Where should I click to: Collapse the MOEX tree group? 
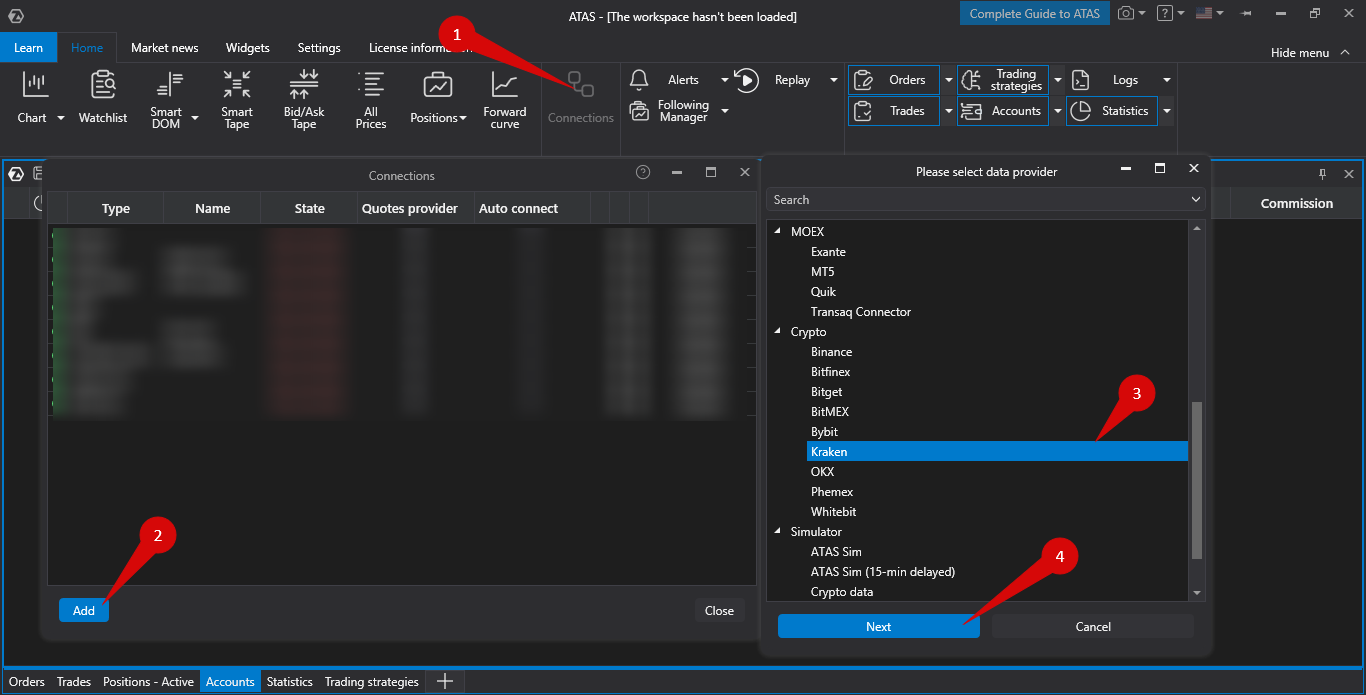[779, 232]
